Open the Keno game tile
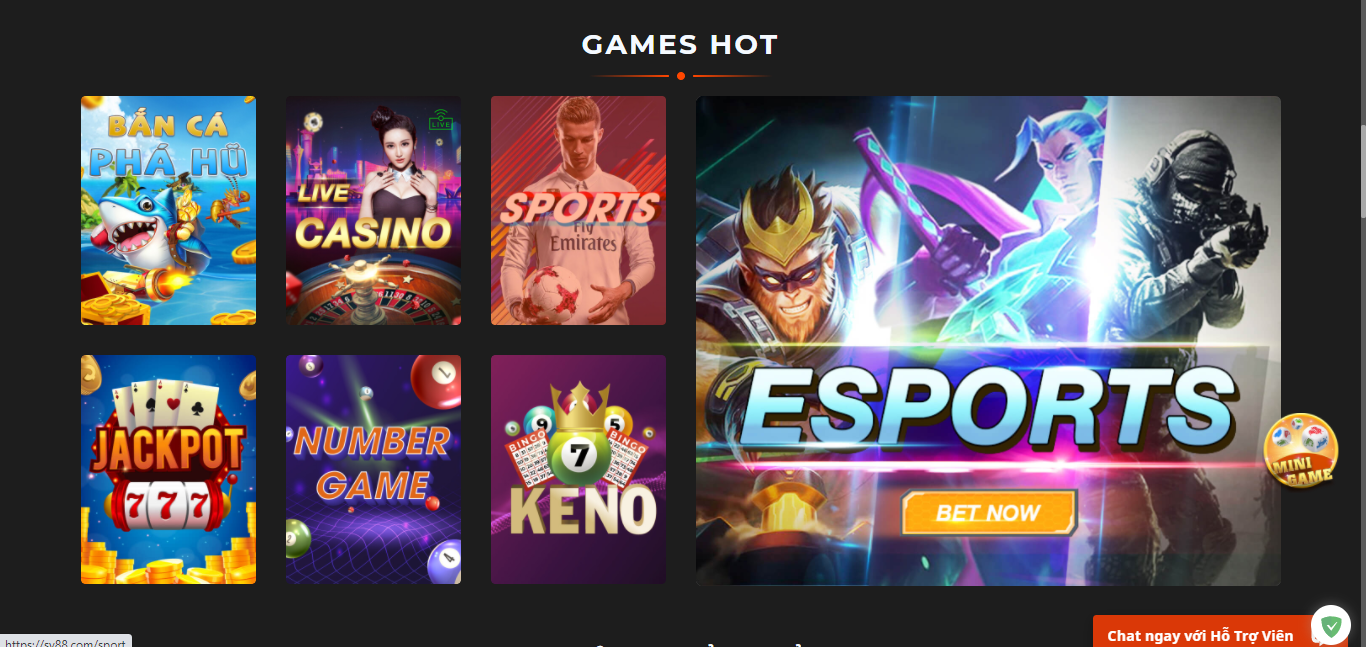The image size is (1366, 647). [x=578, y=469]
